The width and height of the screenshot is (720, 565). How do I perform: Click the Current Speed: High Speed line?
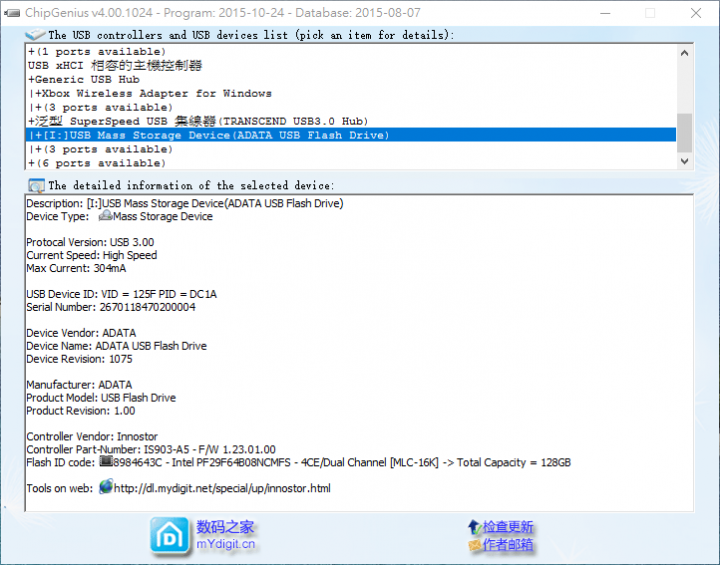[x=91, y=255]
